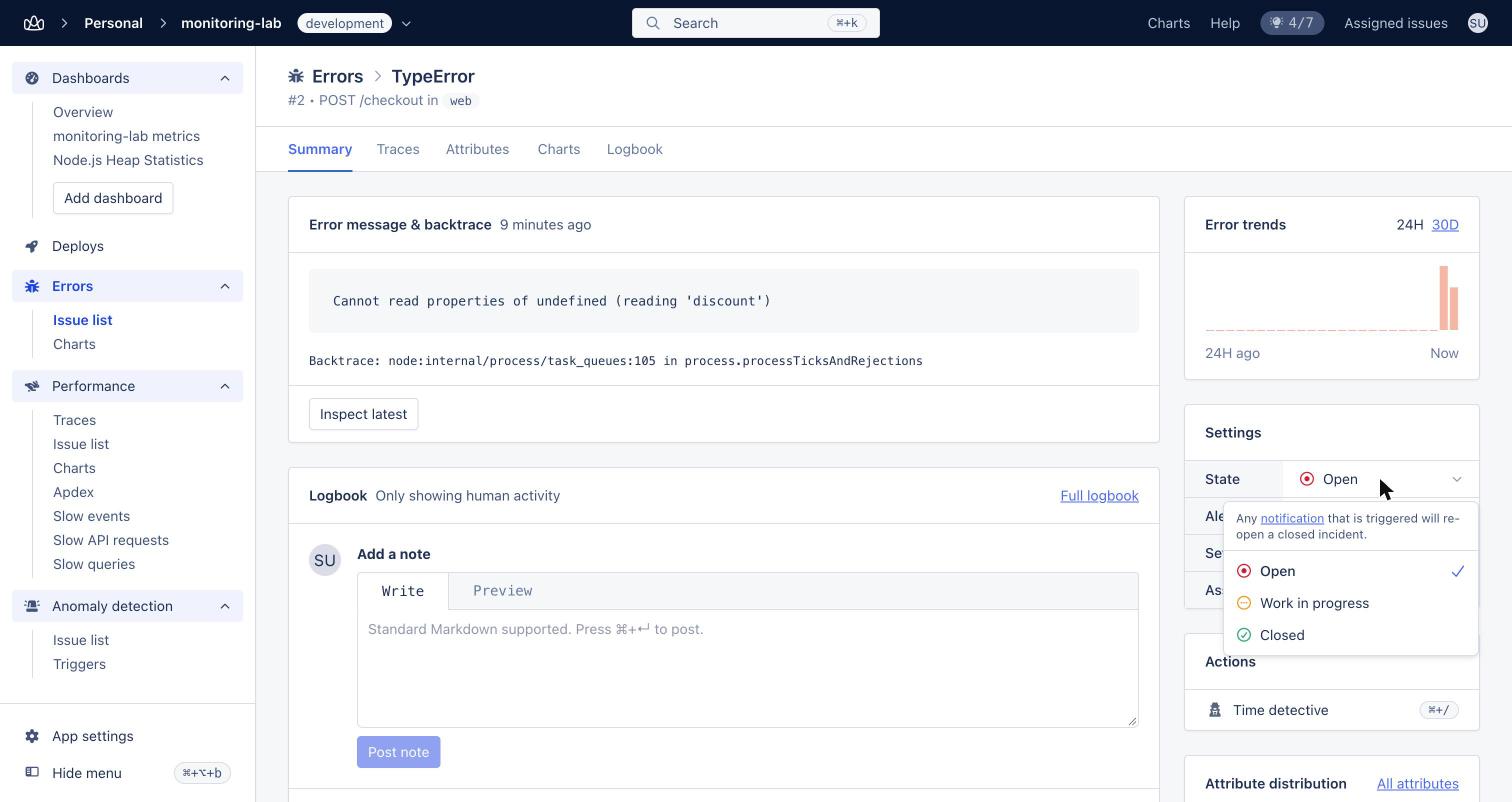Open the Full logbook link

point(1099,496)
